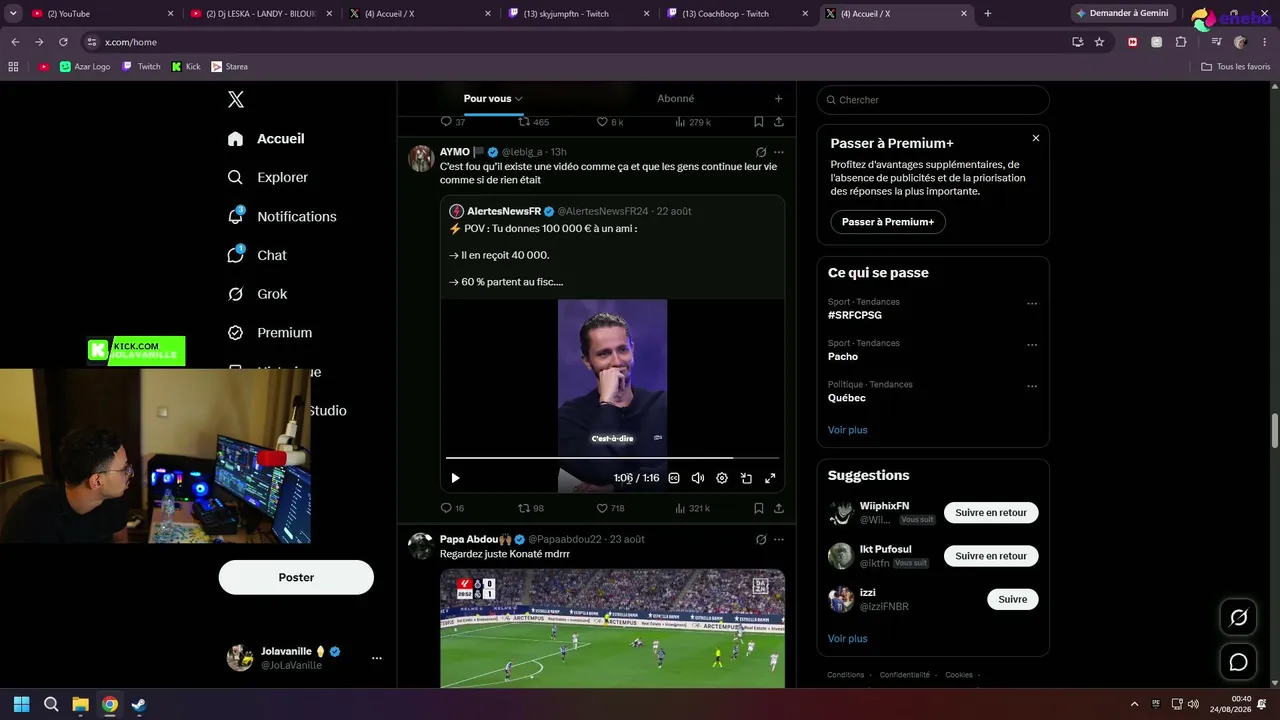Image resolution: width=1280 pixels, height=720 pixels.
Task: Open Grok actions on the AYMO post
Action: [x=761, y=152]
